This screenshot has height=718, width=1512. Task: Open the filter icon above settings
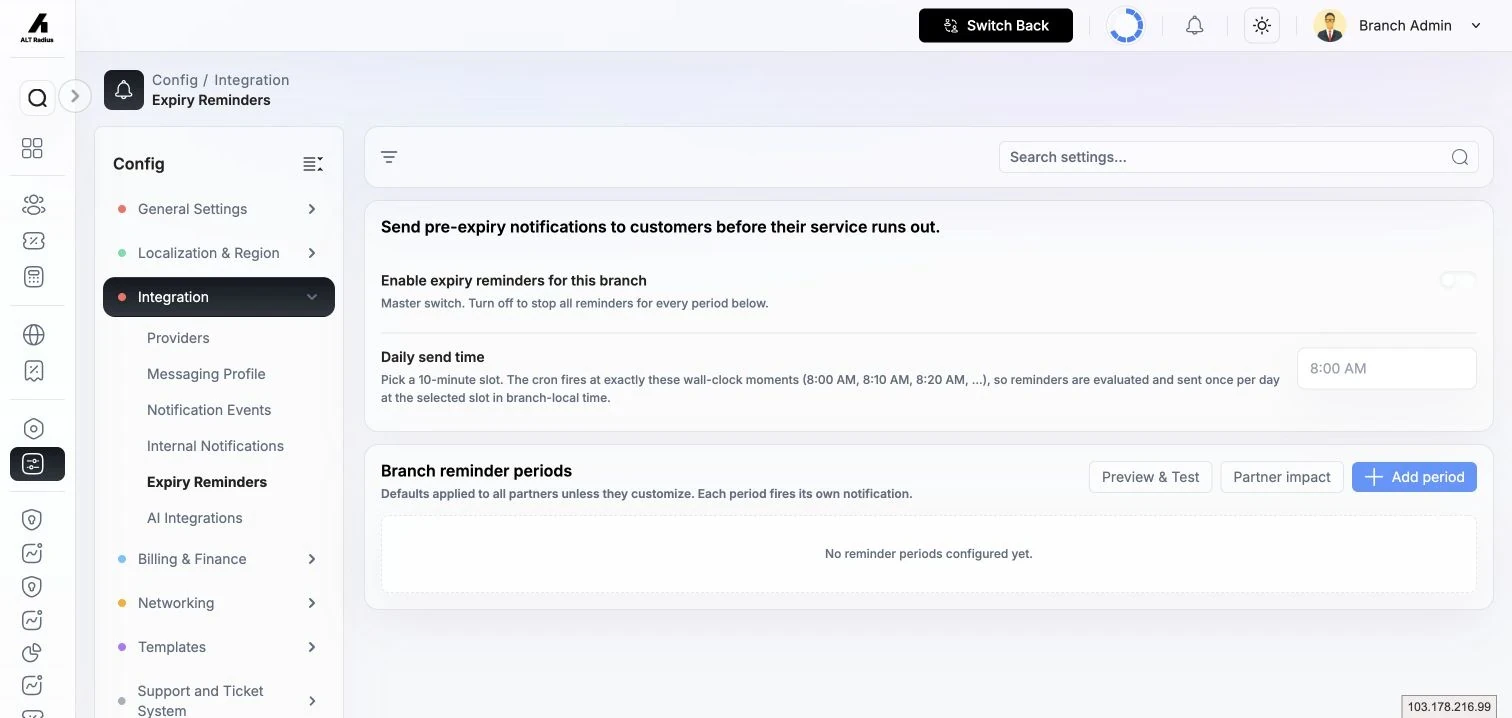pyautogui.click(x=389, y=157)
